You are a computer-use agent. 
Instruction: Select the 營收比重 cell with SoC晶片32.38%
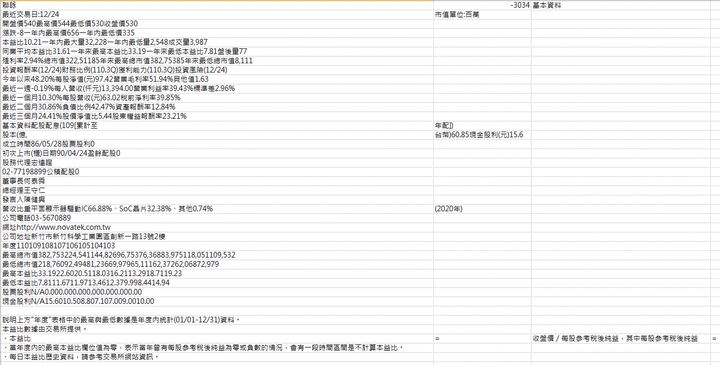(217, 209)
